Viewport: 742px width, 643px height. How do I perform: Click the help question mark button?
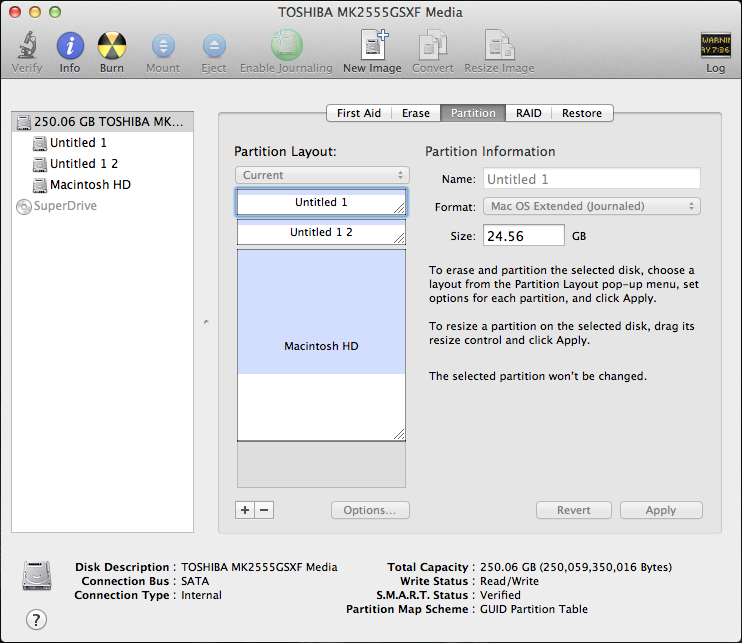point(36,619)
